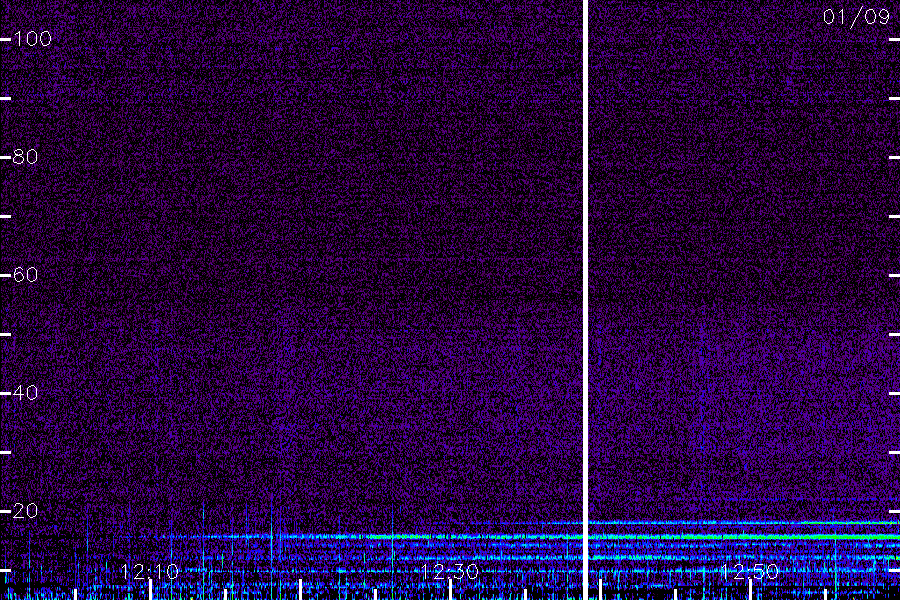Click the 80 frequency axis label
The image size is (900, 600).
pyautogui.click(x=25, y=157)
